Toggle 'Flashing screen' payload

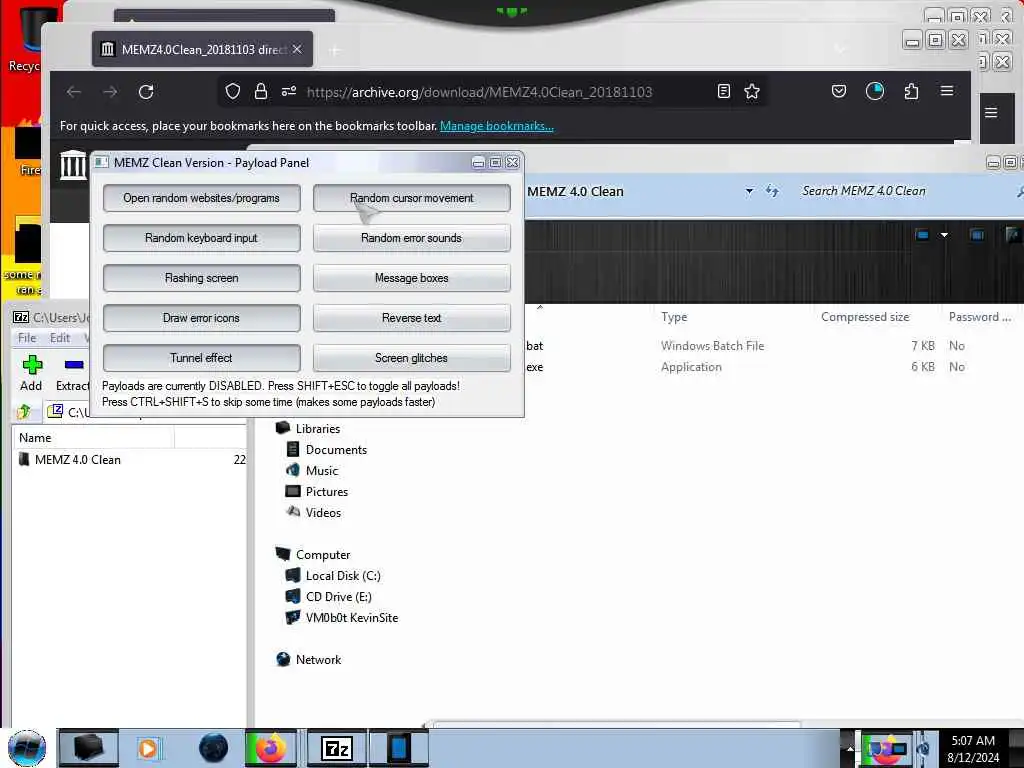point(201,278)
